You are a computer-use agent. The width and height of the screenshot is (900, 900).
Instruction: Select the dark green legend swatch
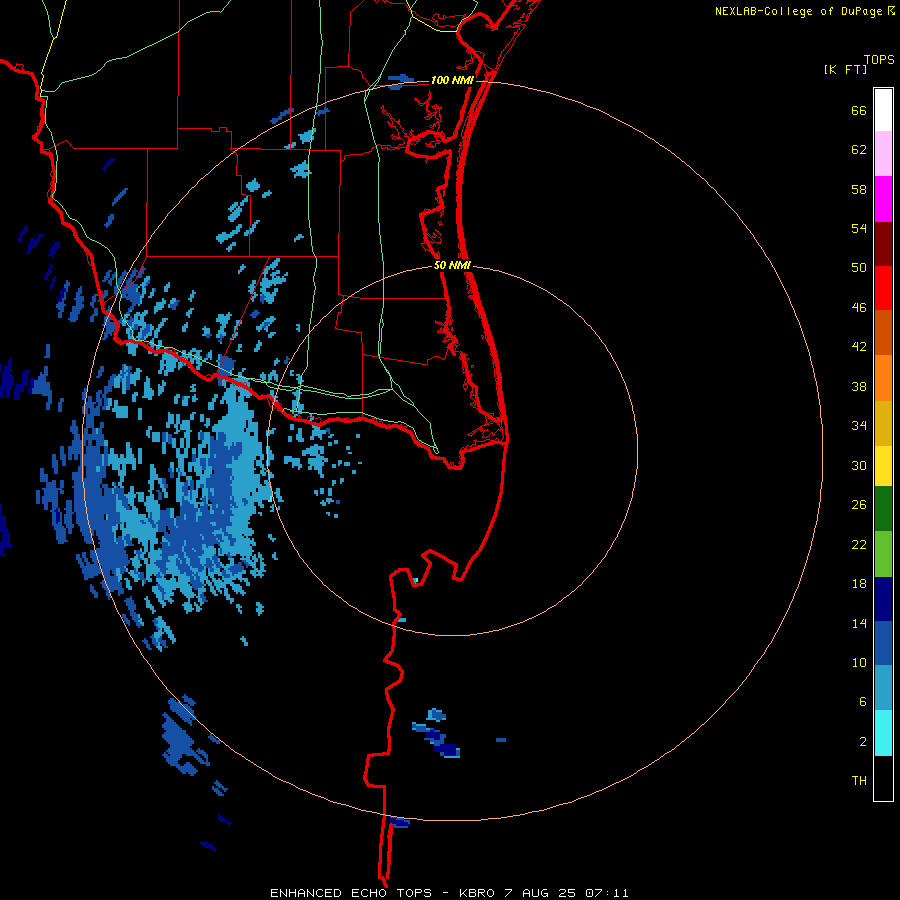tap(883, 509)
